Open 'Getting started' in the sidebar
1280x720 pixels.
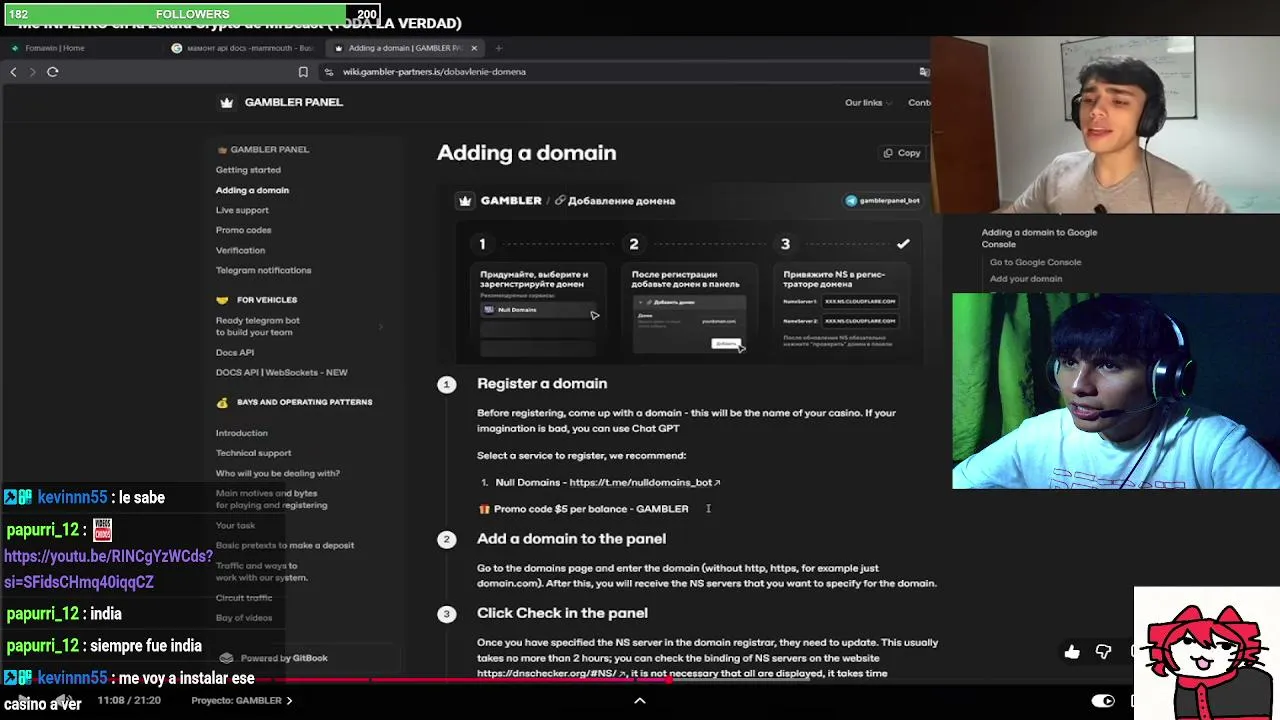(248, 170)
